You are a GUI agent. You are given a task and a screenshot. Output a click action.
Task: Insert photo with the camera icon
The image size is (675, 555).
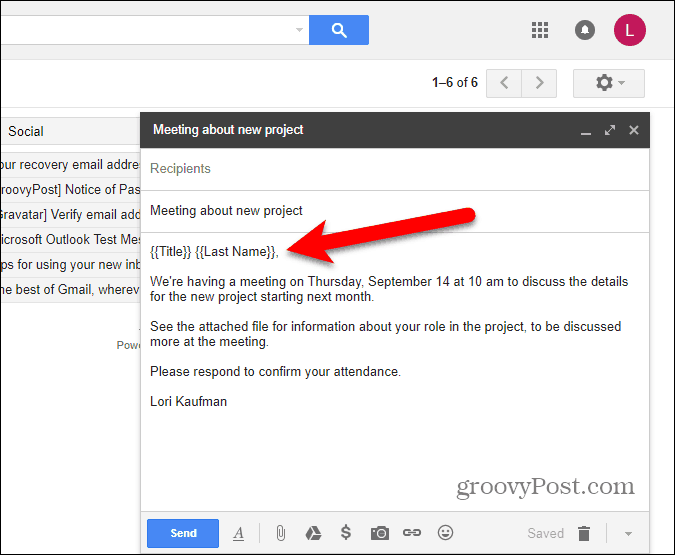380,533
